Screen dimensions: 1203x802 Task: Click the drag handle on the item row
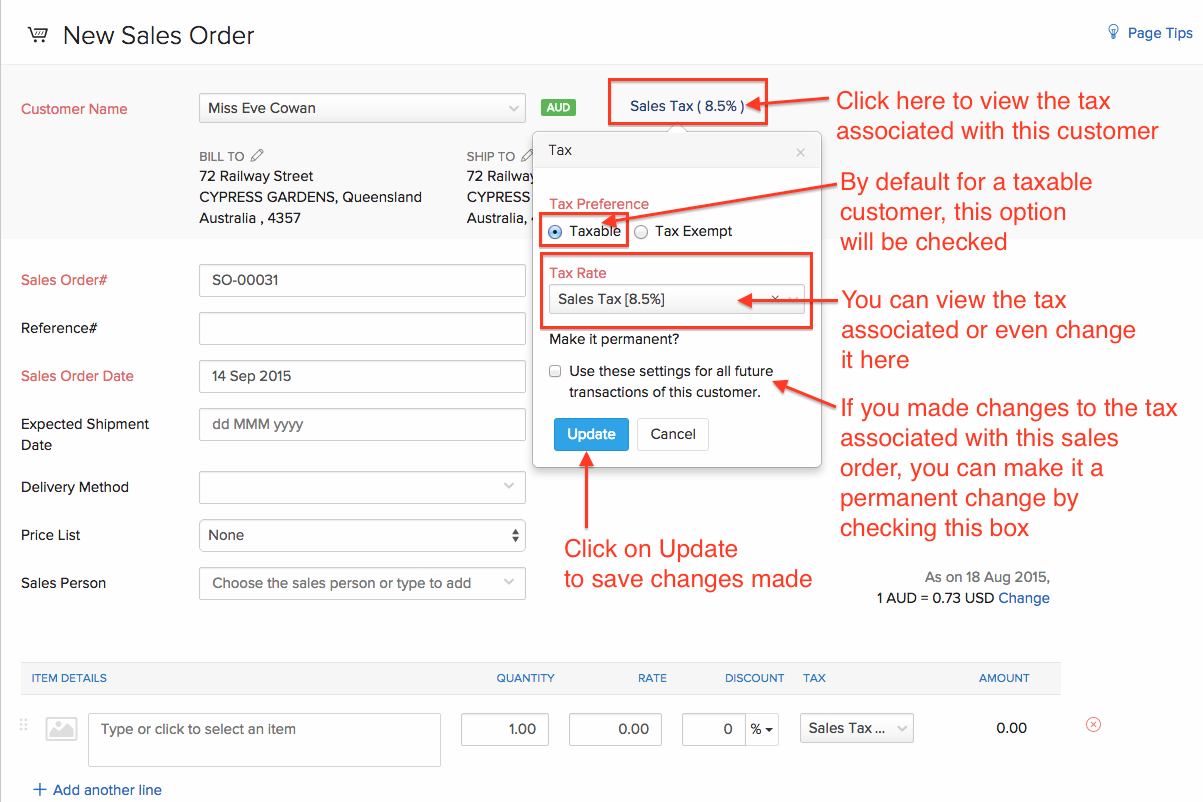point(24,726)
